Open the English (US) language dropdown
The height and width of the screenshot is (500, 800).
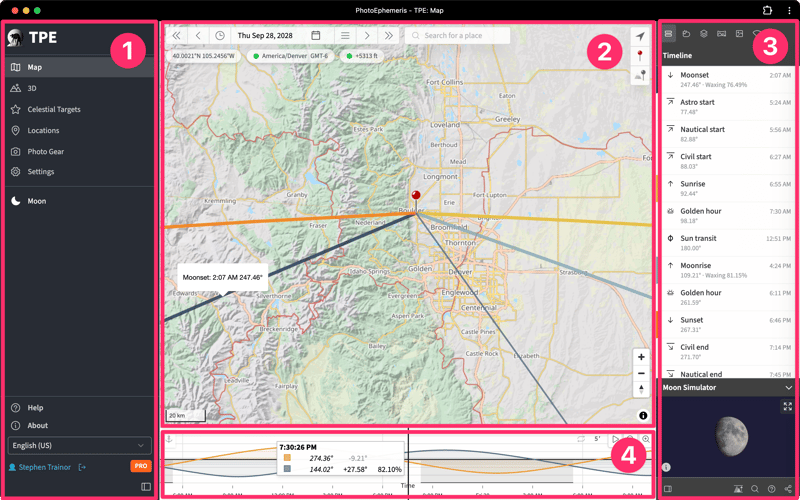(x=80, y=445)
